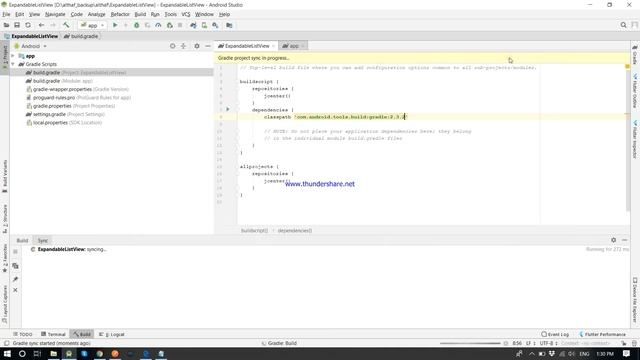Open the File menu
This screenshot has height=360, width=640.
click(6, 14)
